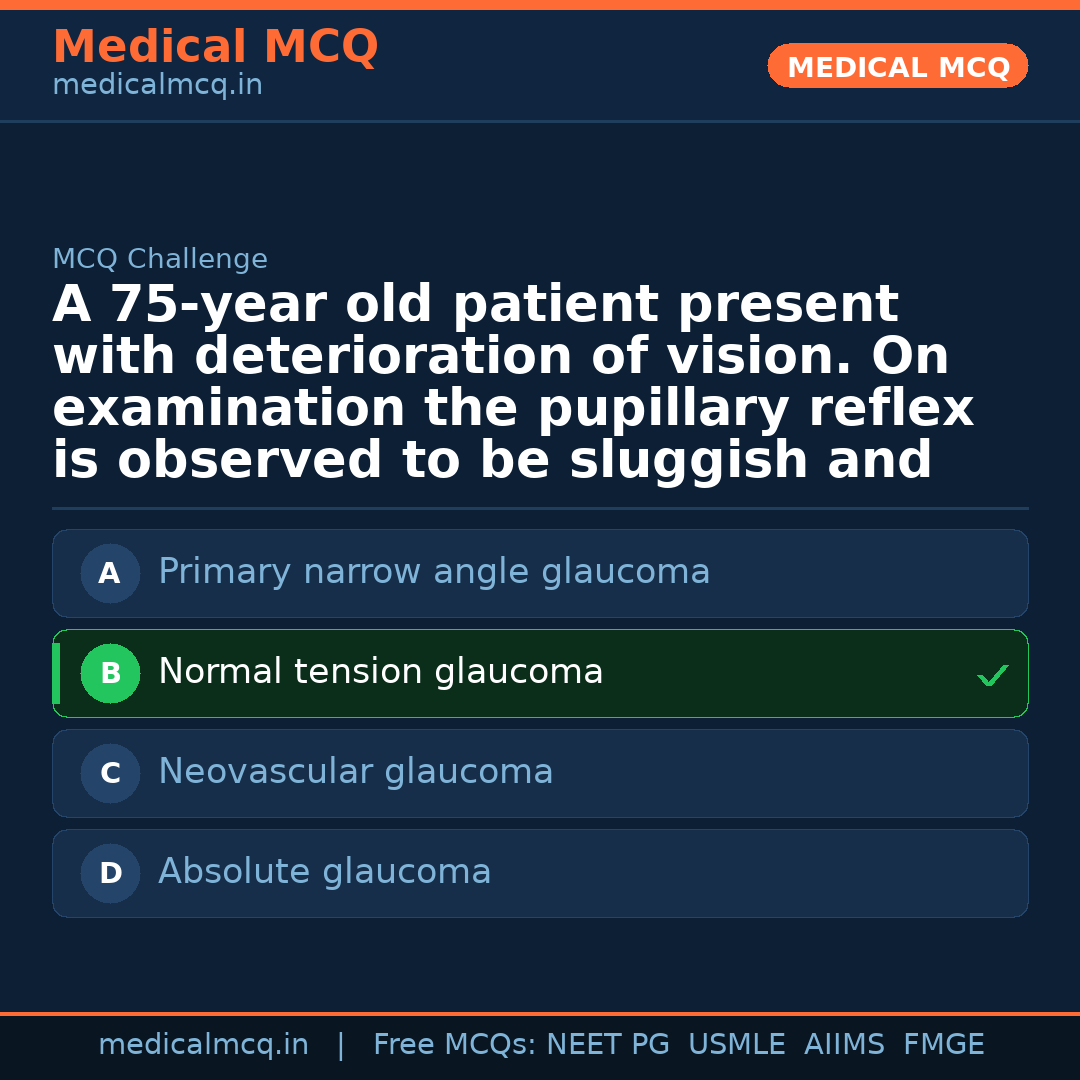Viewport: 1080px width, 1080px height.
Task: Click the green bar left of option B
Action: coord(56,674)
